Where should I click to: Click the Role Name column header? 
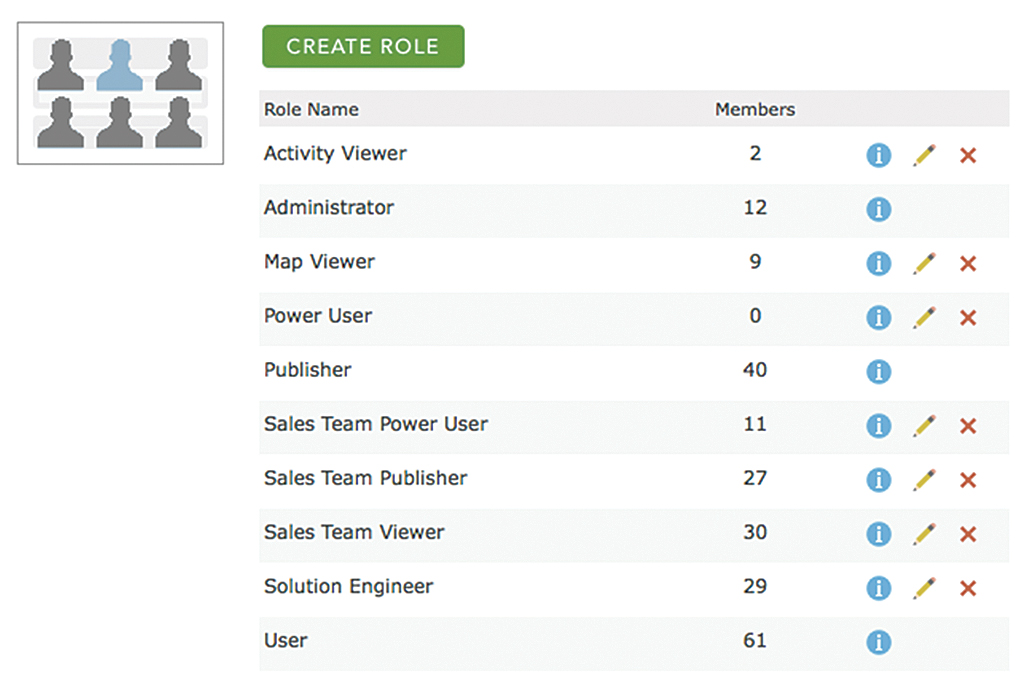[311, 110]
